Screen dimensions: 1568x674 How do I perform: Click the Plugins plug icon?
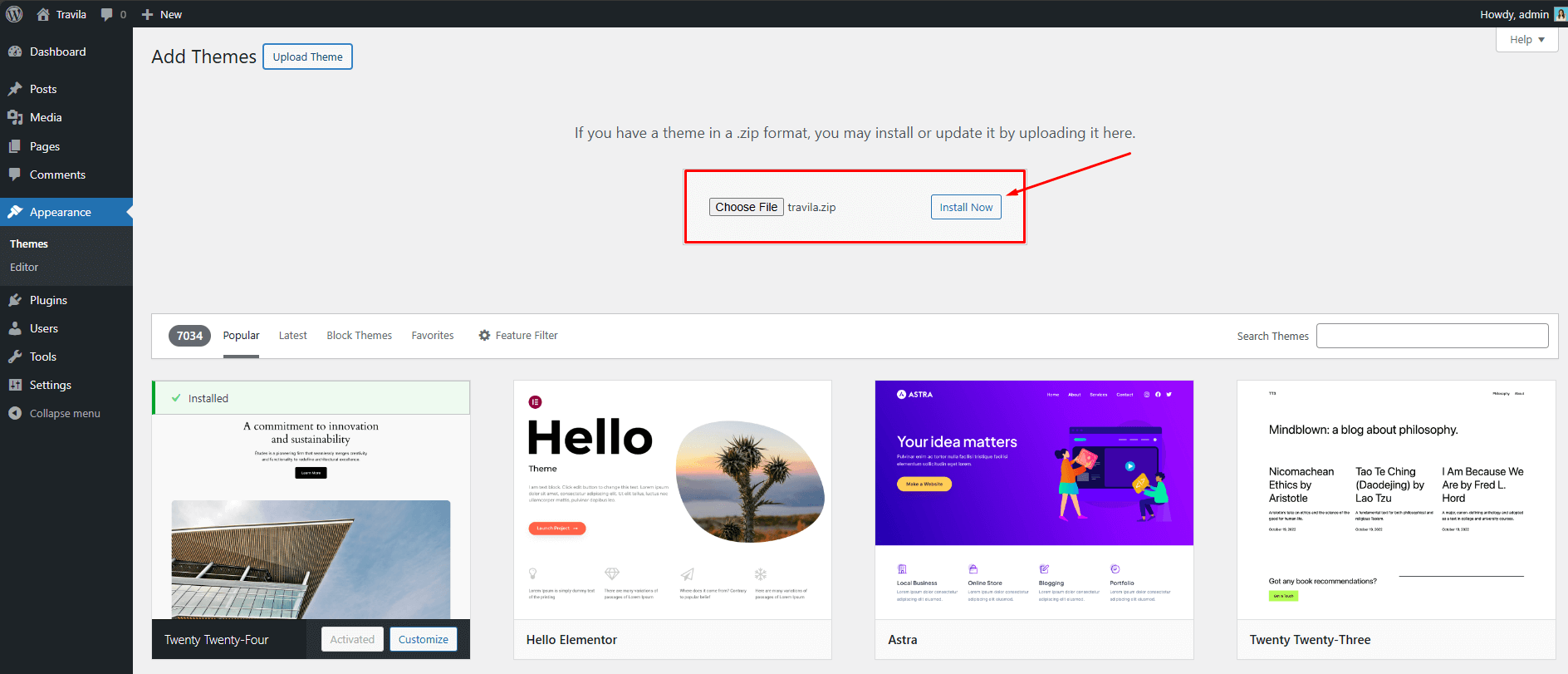[15, 300]
